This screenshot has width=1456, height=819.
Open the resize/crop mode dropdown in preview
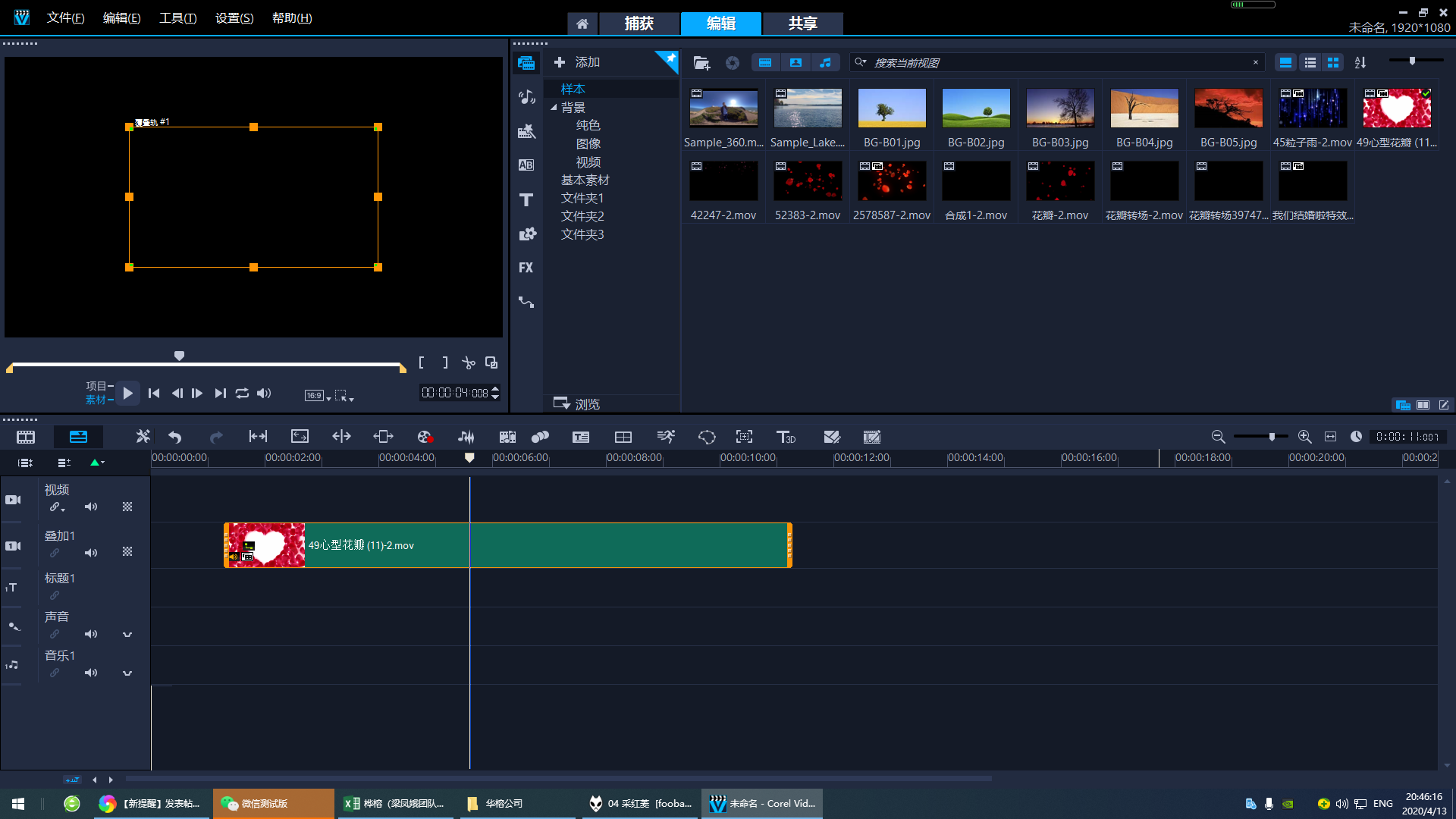click(344, 396)
